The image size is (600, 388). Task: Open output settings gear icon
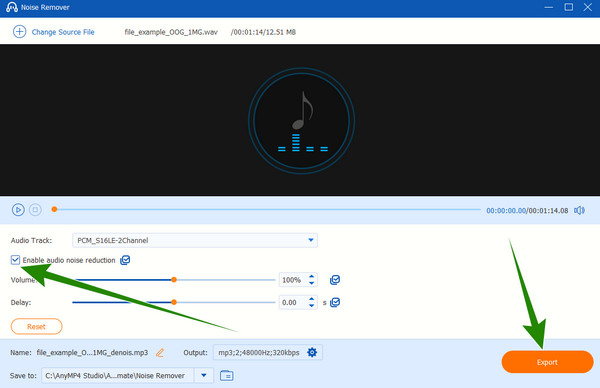pos(312,352)
